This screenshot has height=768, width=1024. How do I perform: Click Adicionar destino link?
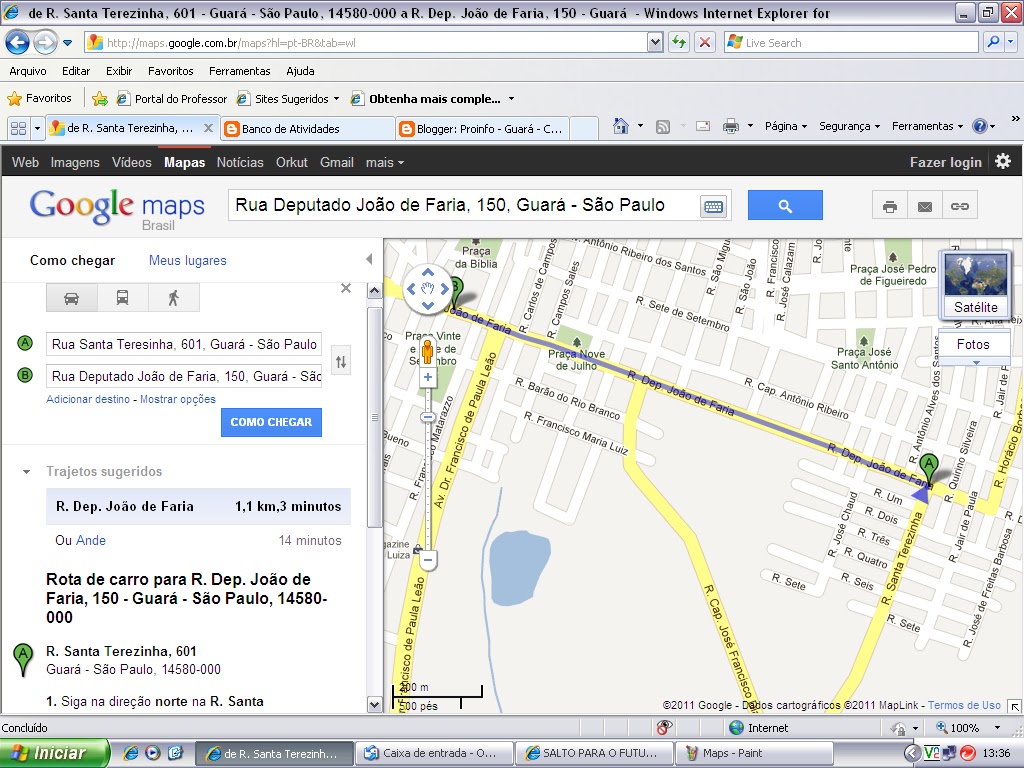[x=88, y=399]
